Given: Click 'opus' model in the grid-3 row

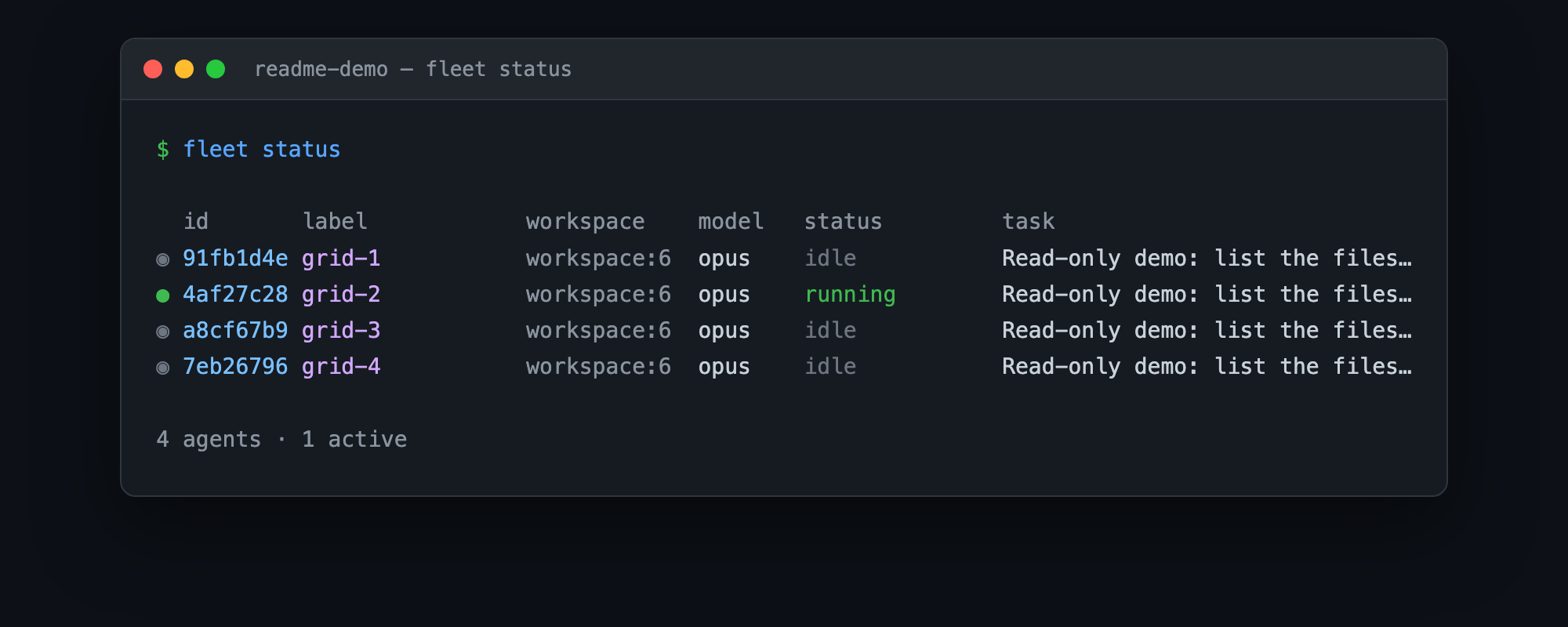Looking at the screenshot, I should click(x=724, y=332).
